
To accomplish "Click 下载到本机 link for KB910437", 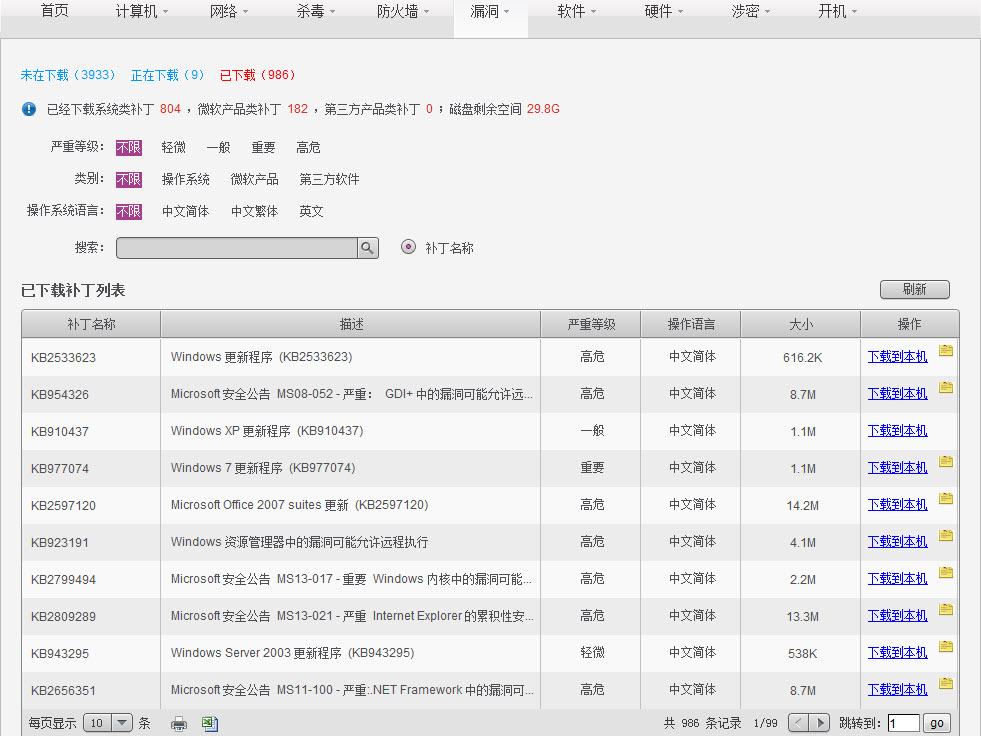I will (x=897, y=431).
